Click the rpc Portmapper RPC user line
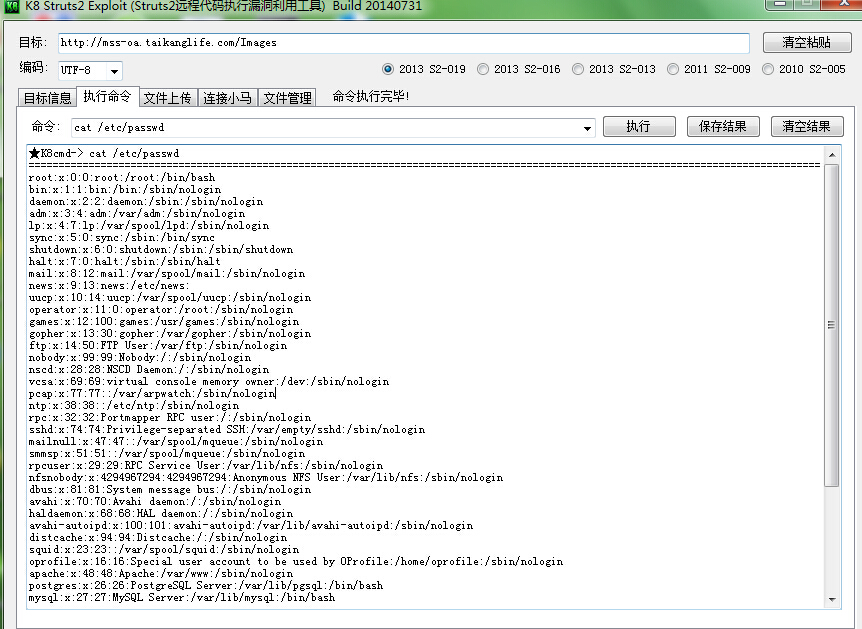 [x=170, y=418]
